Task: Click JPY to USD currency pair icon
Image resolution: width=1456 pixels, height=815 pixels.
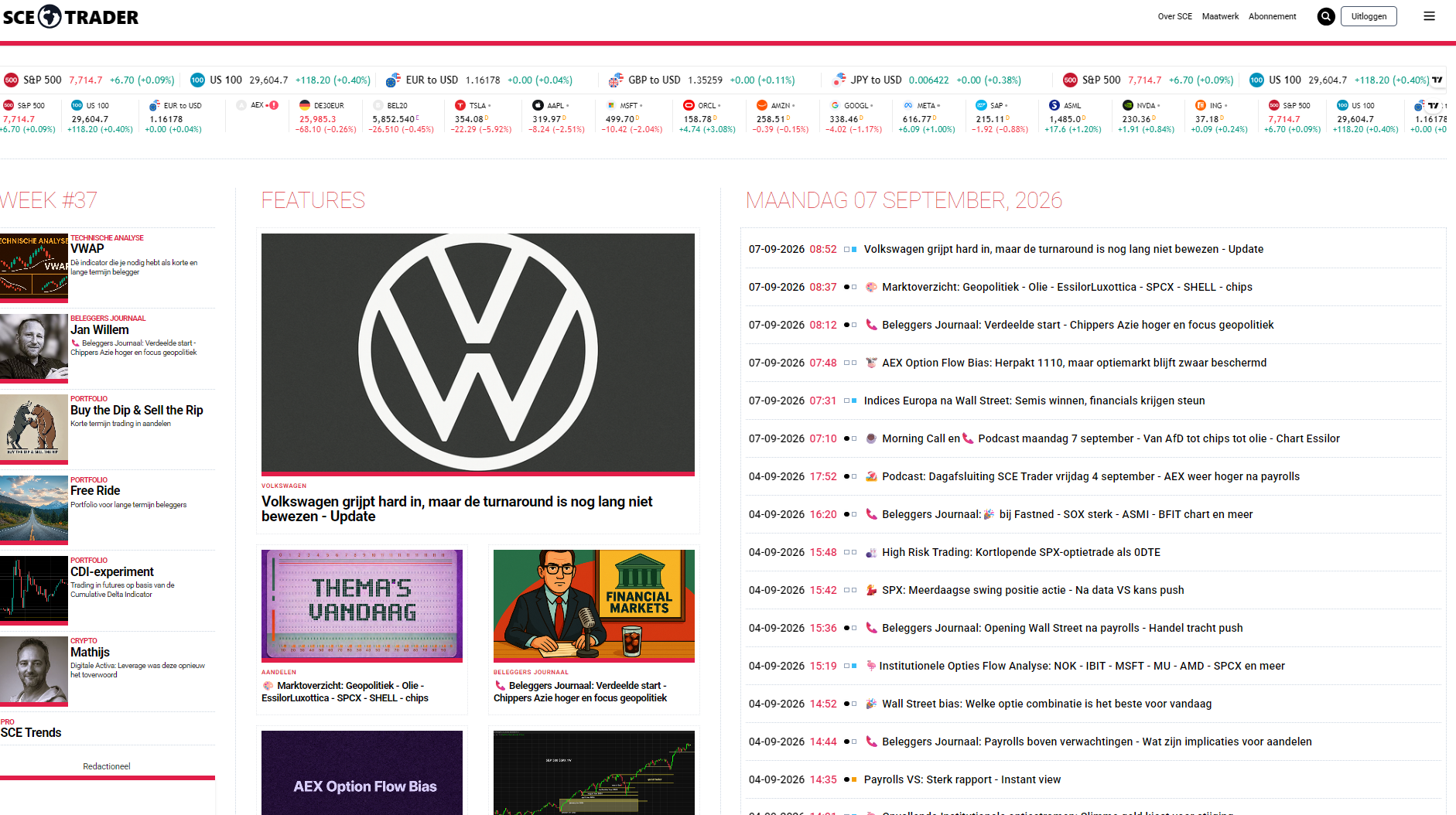Action: [839, 80]
